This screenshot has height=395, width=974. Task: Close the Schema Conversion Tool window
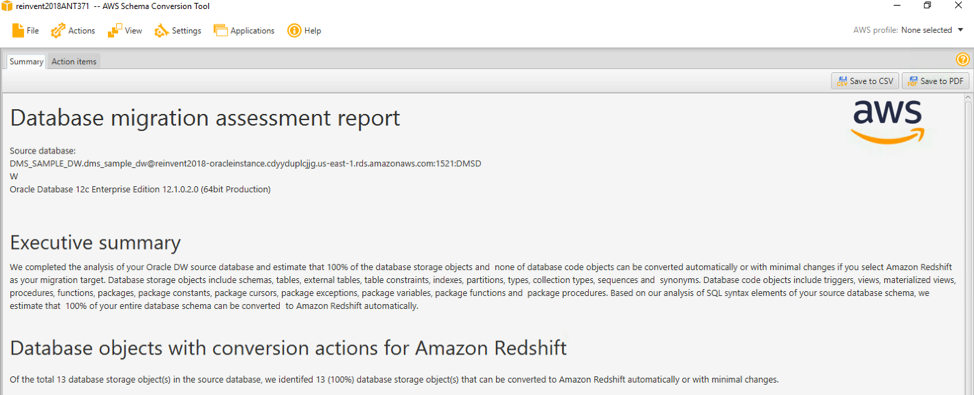pos(957,6)
